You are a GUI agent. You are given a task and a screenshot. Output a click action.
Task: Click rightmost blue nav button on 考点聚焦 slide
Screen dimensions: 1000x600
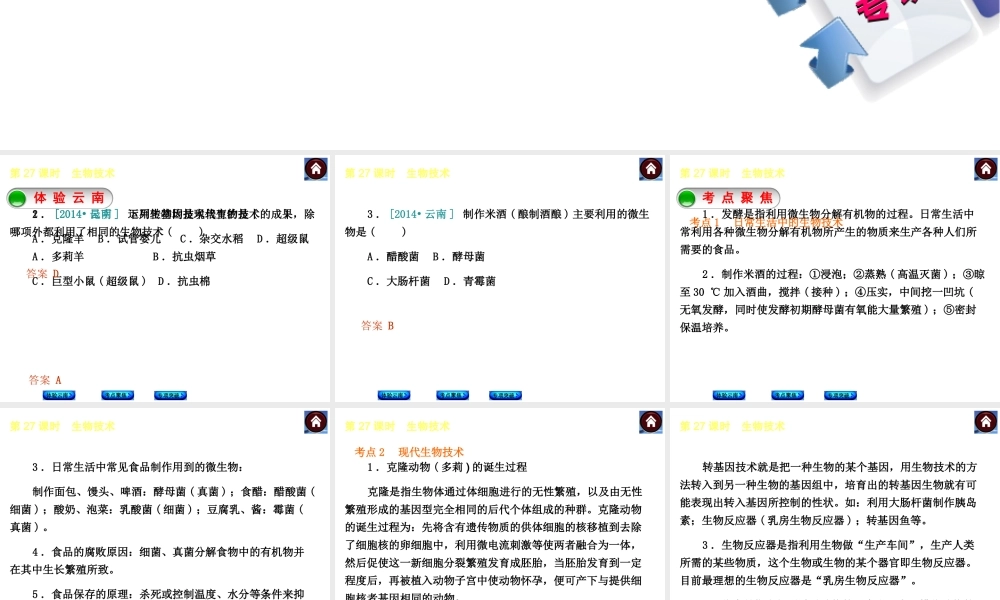pos(840,395)
